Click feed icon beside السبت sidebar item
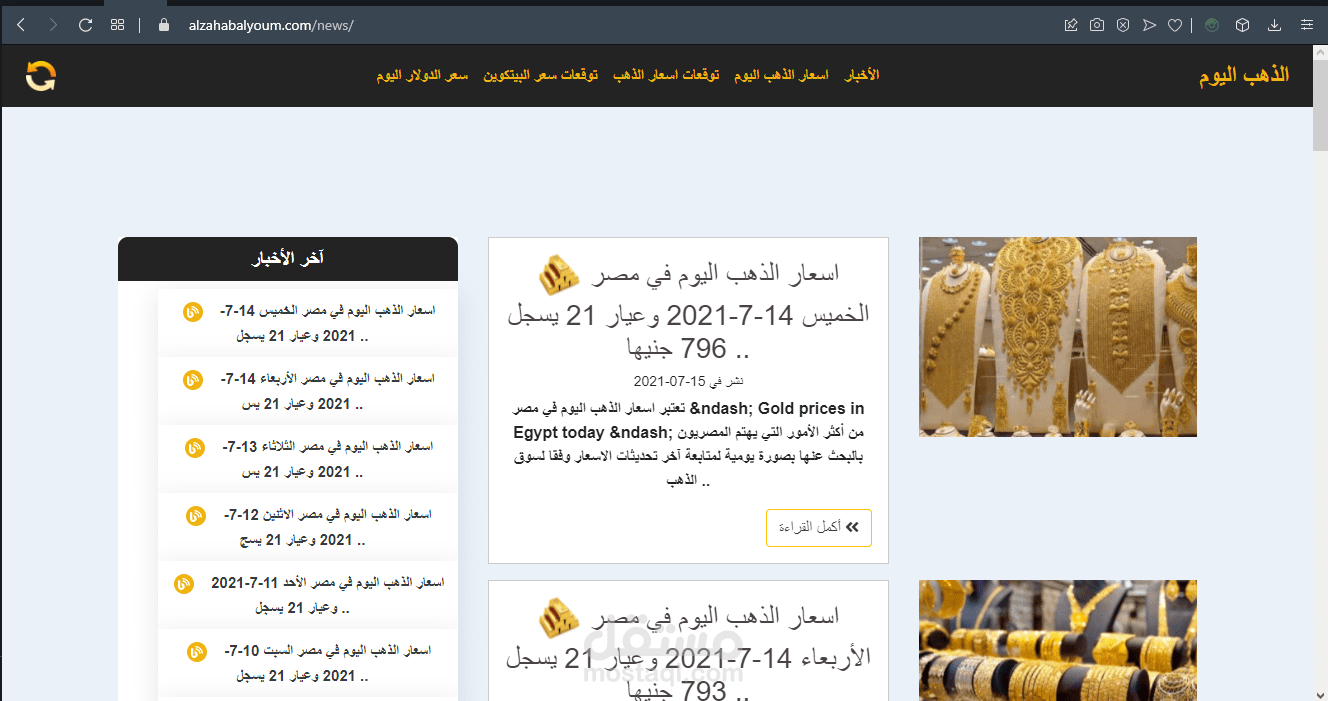 tap(197, 652)
